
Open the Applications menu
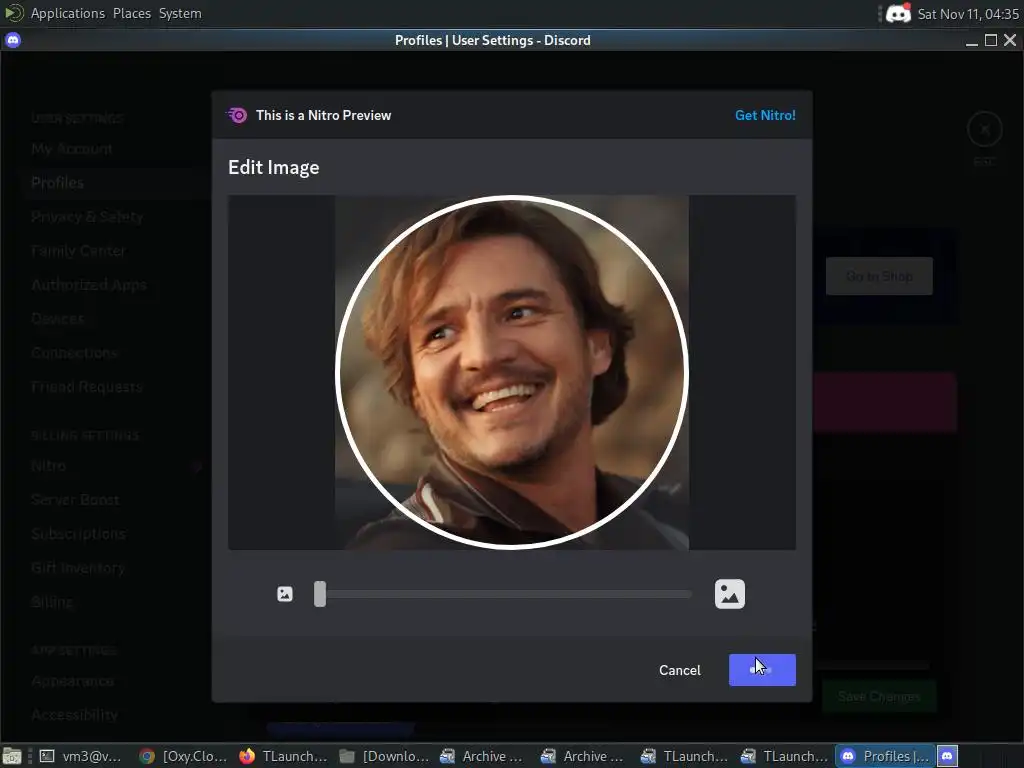(67, 13)
